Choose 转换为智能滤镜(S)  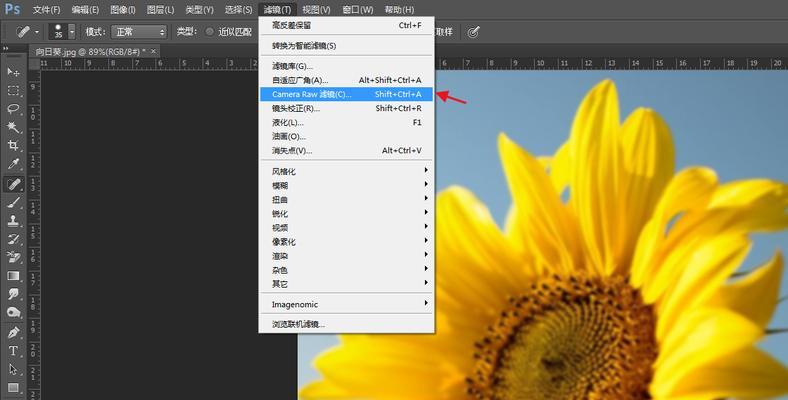tap(346, 46)
